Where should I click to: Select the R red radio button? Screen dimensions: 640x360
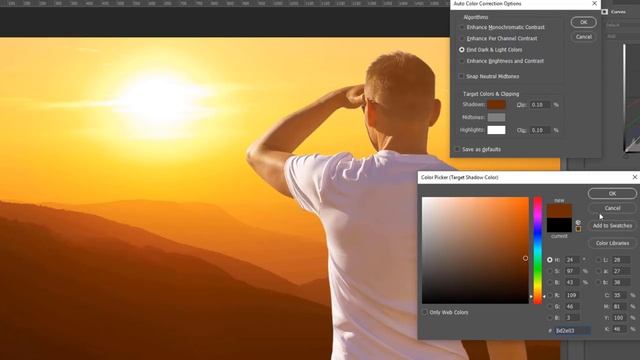(x=550, y=295)
